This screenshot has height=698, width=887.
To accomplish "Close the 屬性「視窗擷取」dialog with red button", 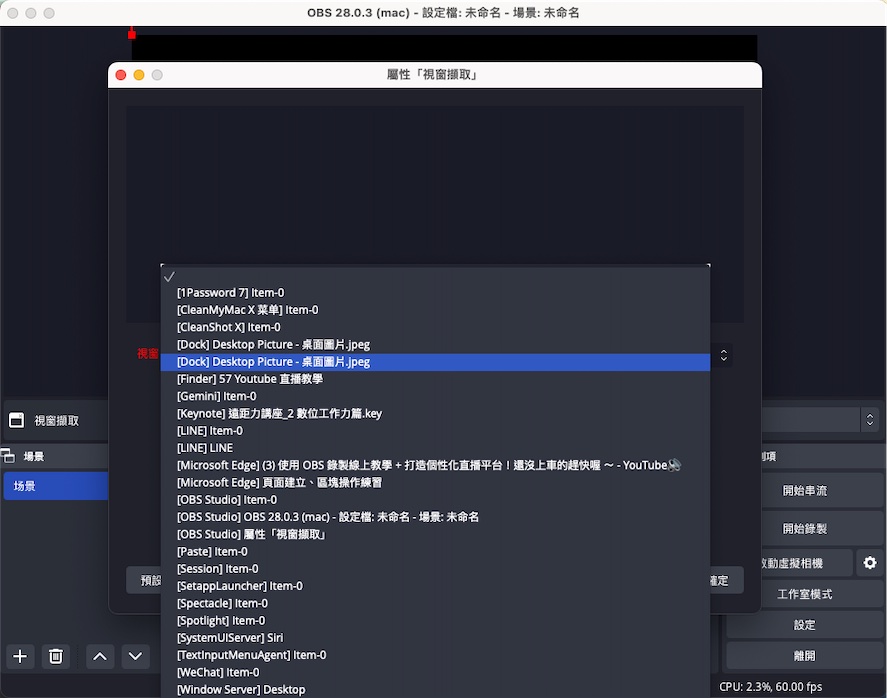I will click(x=120, y=75).
